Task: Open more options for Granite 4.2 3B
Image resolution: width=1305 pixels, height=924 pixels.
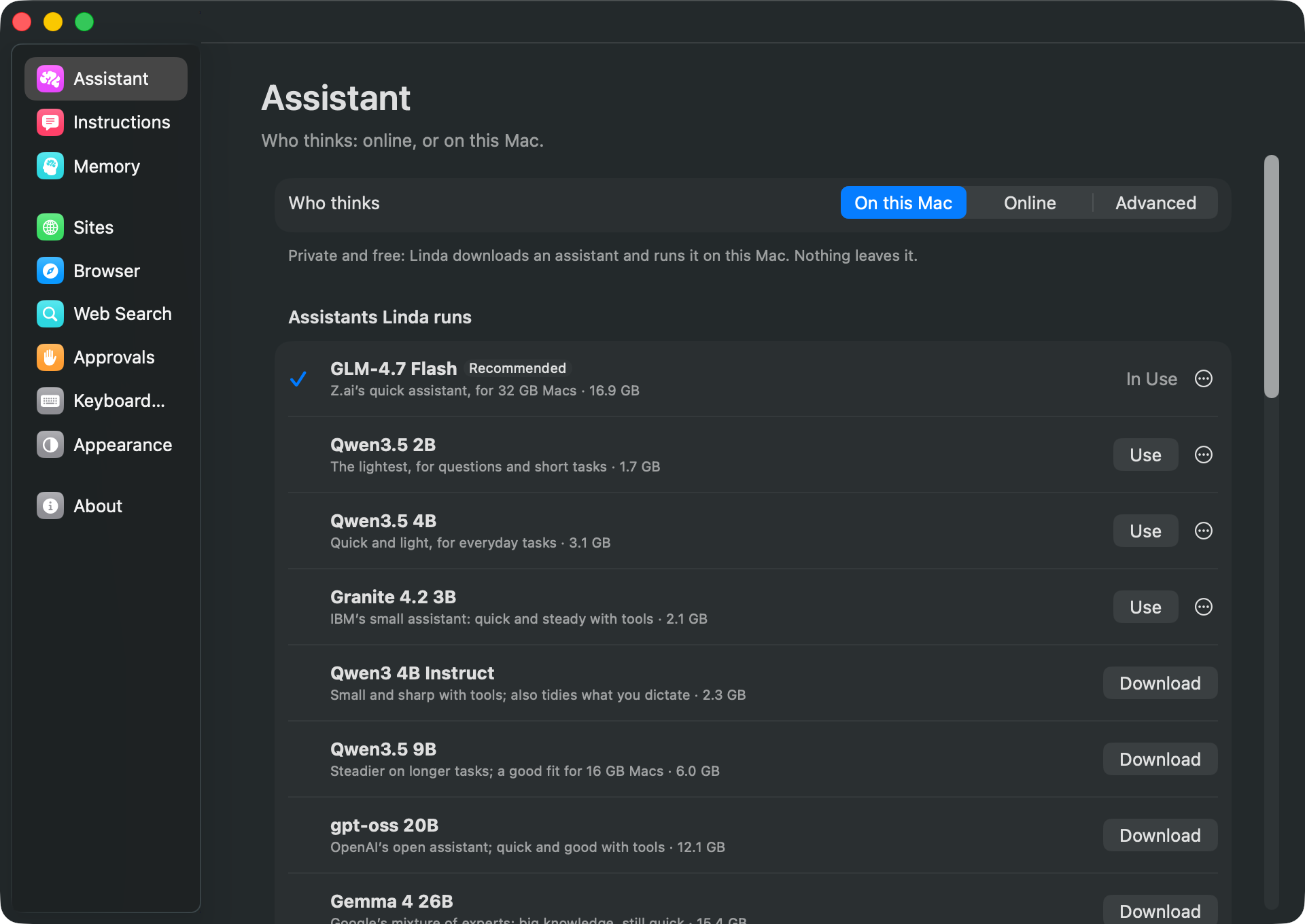Action: (1204, 607)
